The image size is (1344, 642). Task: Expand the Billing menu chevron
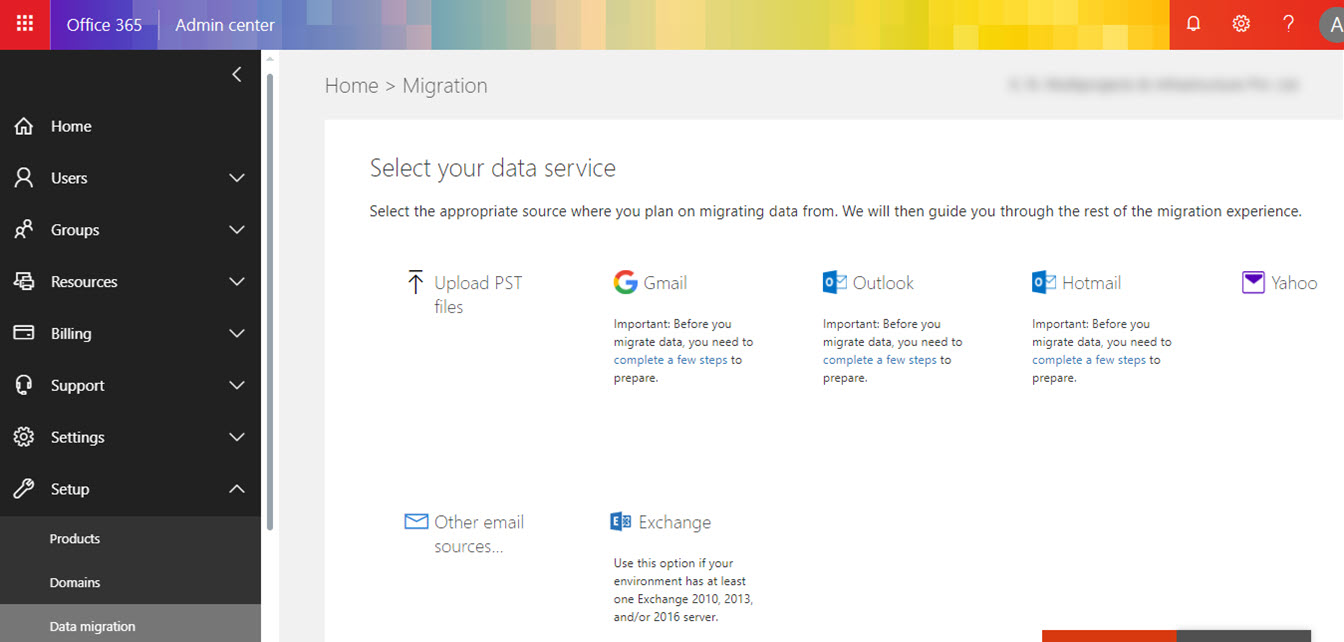[237, 333]
